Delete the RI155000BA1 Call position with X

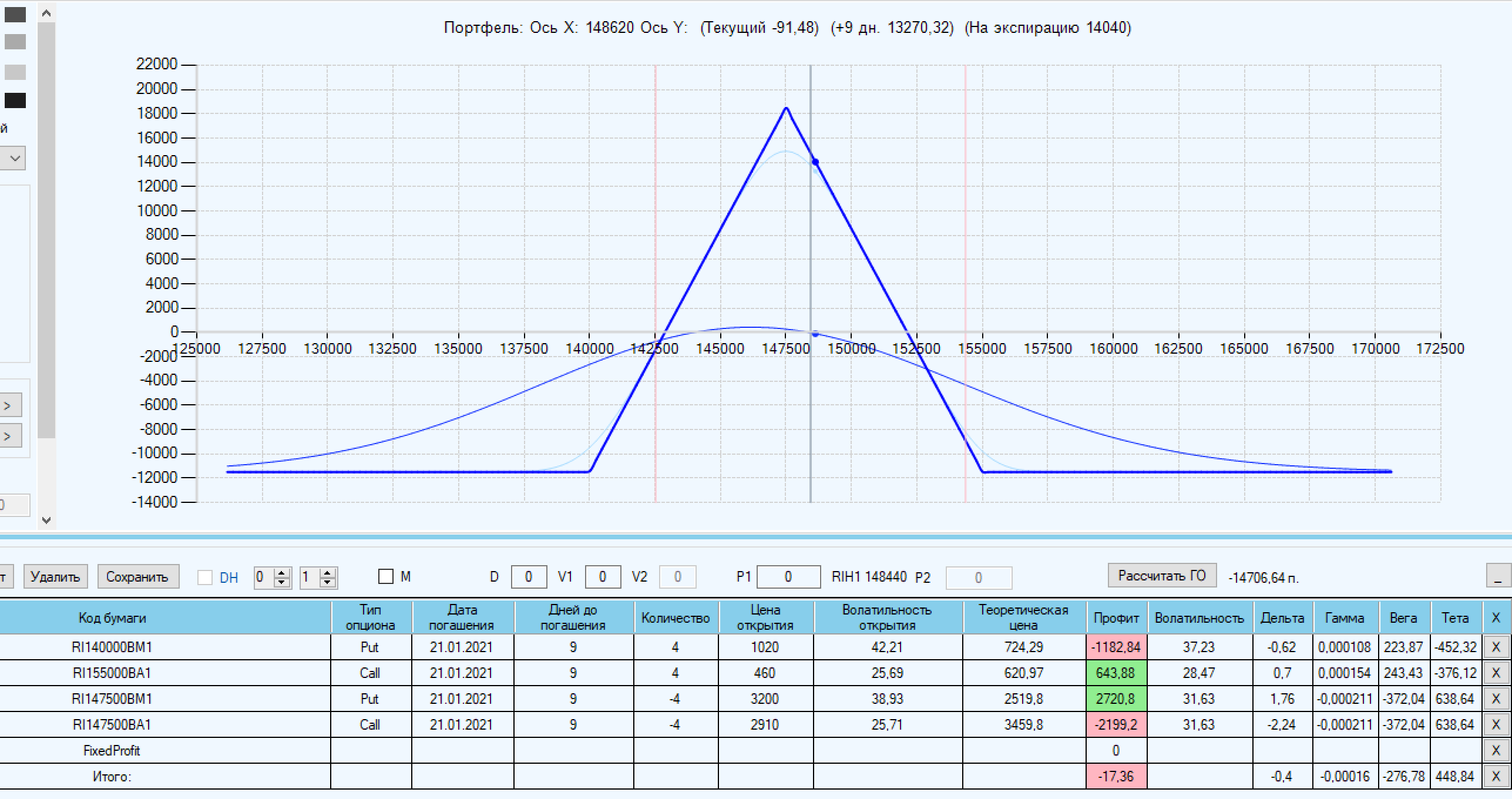1496,673
